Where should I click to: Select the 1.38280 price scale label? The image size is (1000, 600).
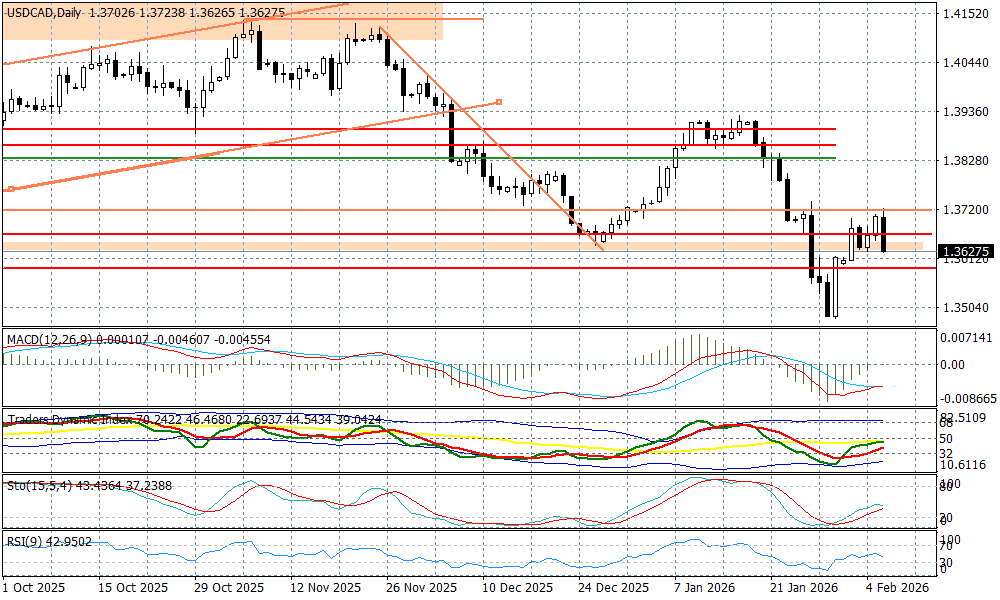click(x=965, y=160)
